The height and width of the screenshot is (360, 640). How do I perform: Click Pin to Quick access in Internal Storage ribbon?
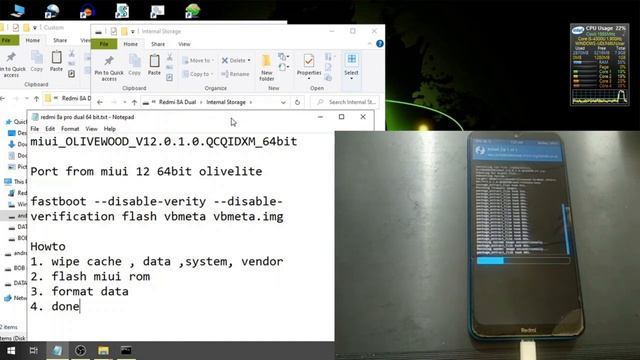109,67
